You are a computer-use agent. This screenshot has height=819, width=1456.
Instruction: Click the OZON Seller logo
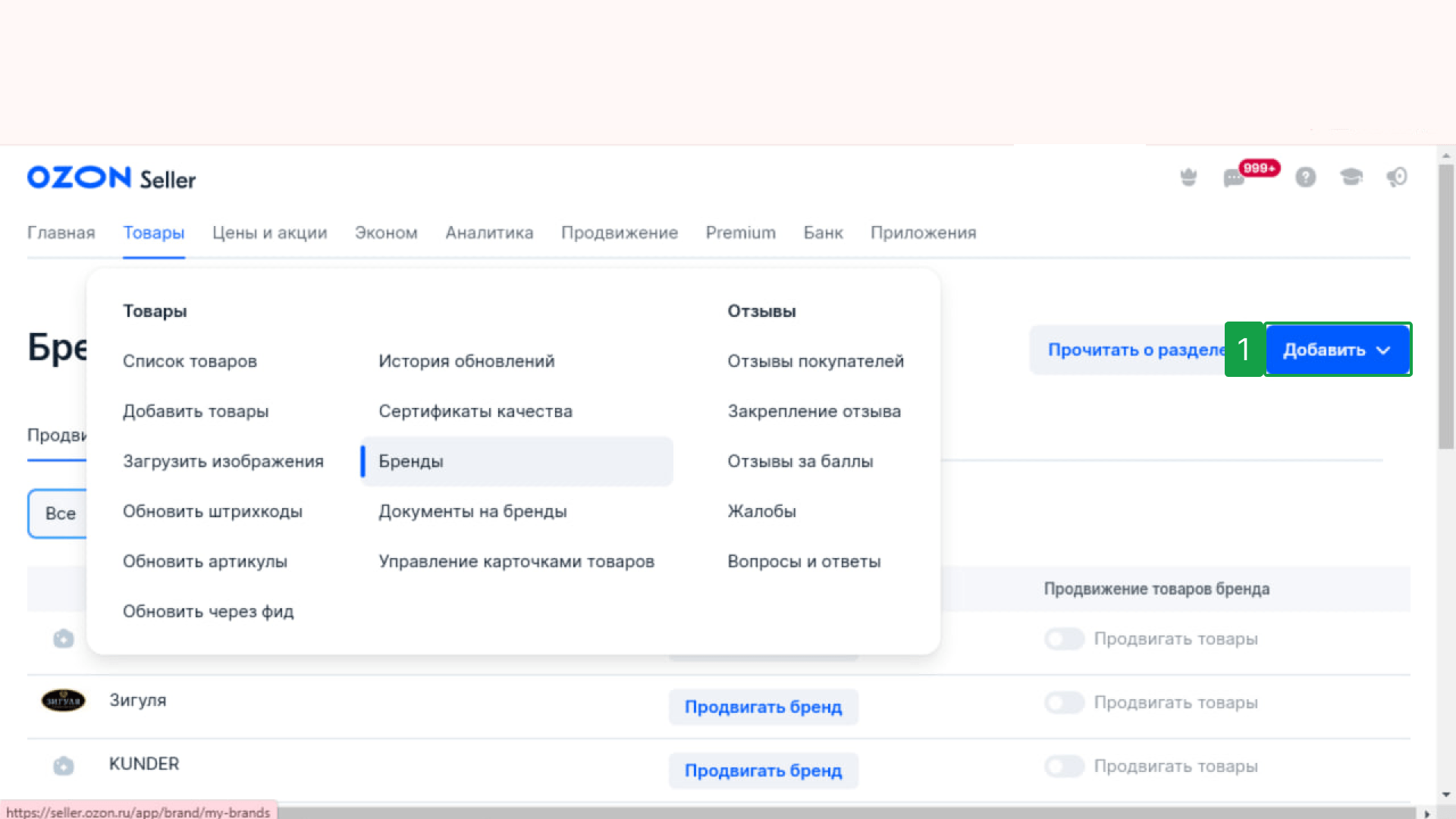111,178
